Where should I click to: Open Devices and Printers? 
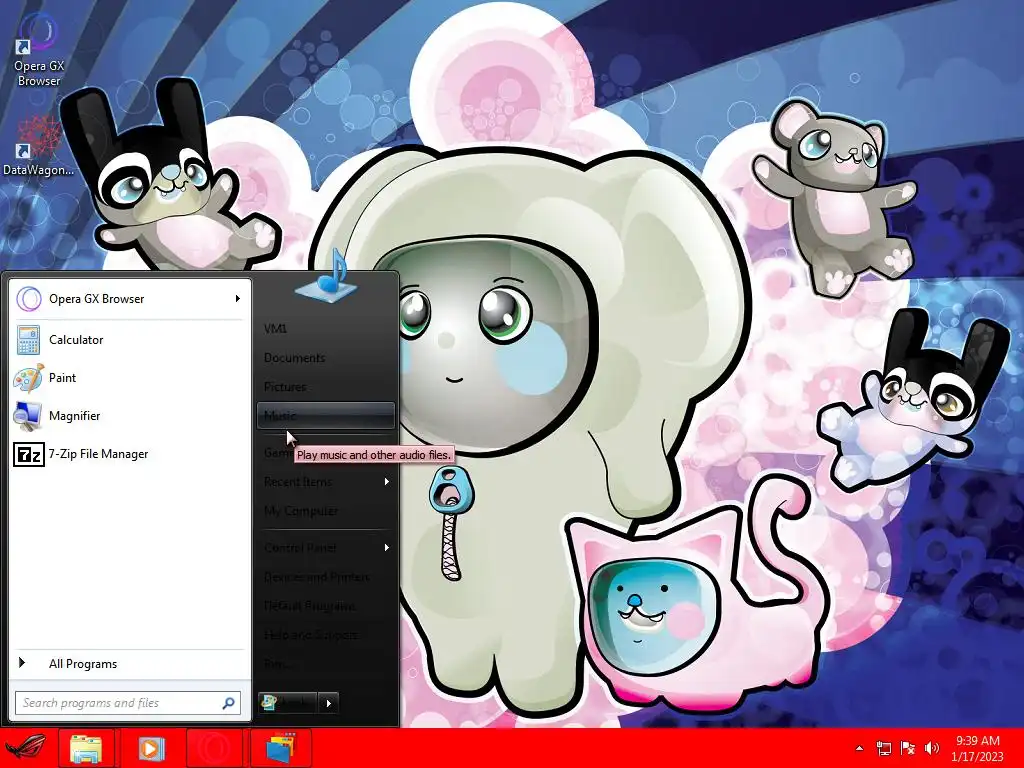tap(325, 577)
